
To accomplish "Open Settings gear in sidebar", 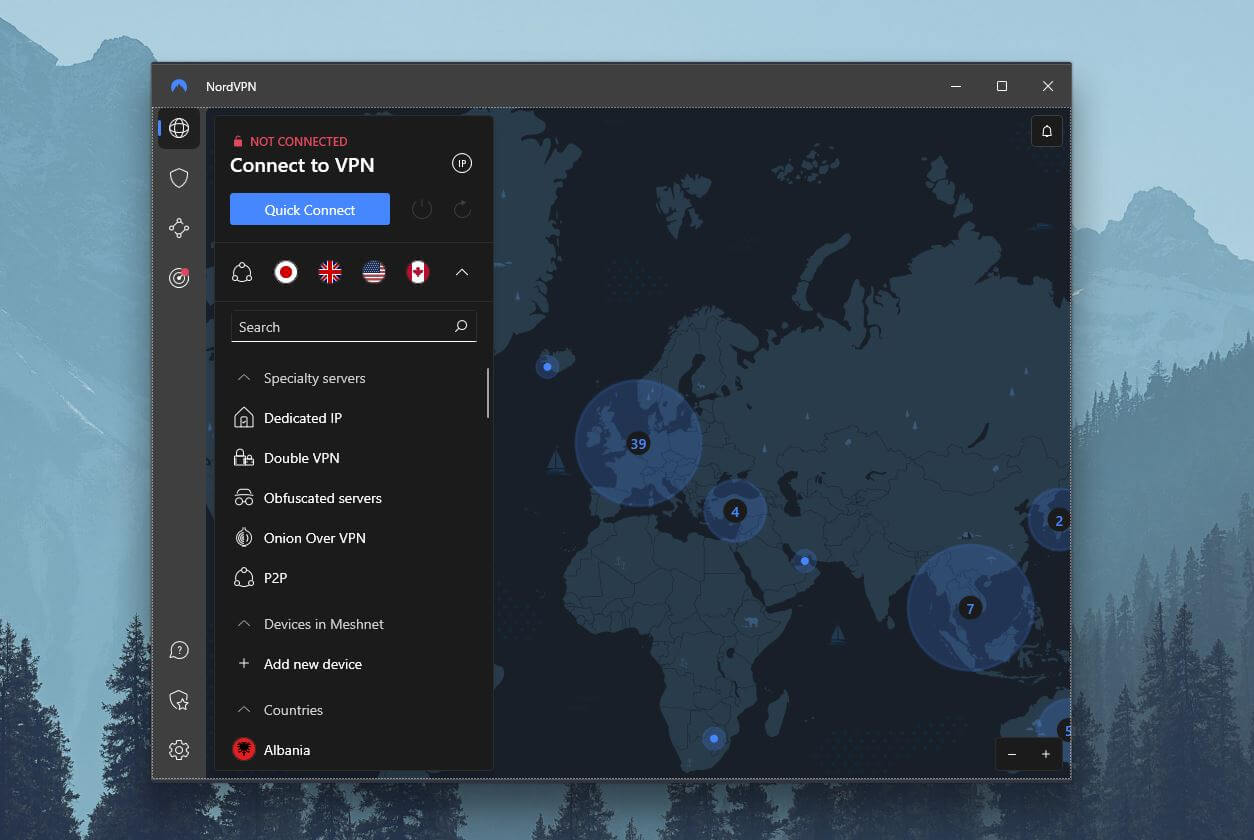I will (179, 749).
